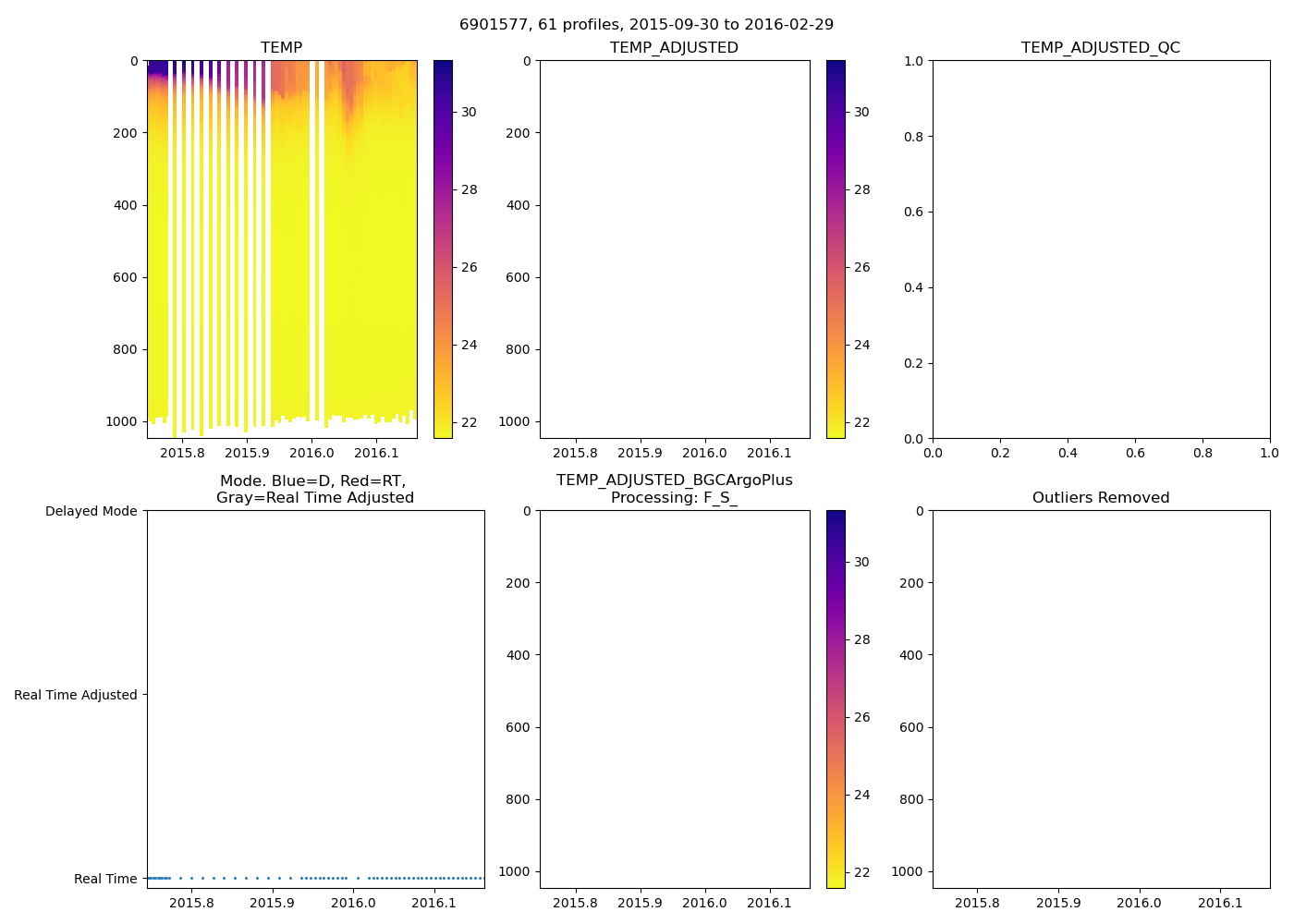The image size is (1294, 924).
Task: Click the Real Time Adjusted axis label
Action: [75, 695]
